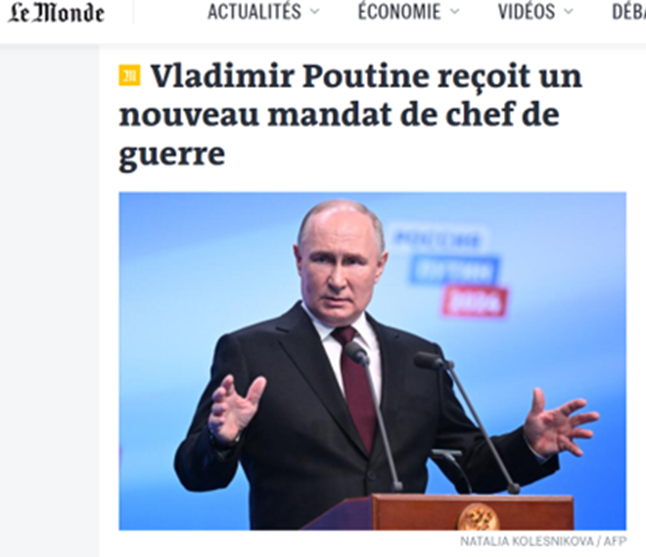Expand the Économie dropdown chevron

(454, 12)
